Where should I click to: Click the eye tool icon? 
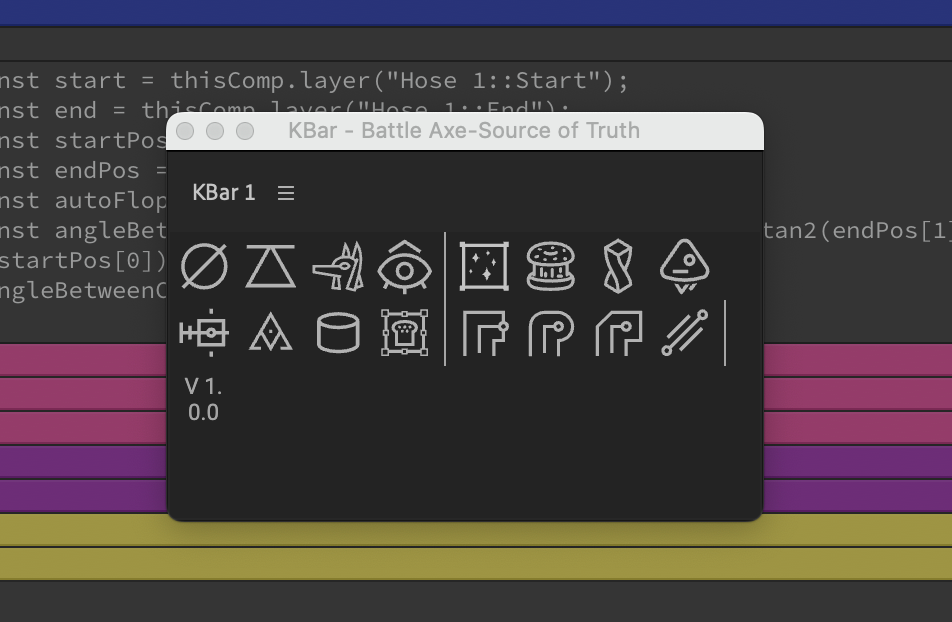click(405, 265)
